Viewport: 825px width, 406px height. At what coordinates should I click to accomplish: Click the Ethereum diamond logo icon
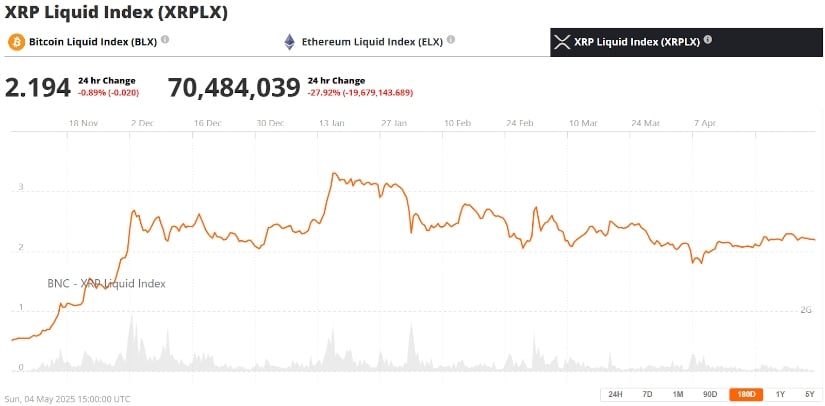click(290, 42)
